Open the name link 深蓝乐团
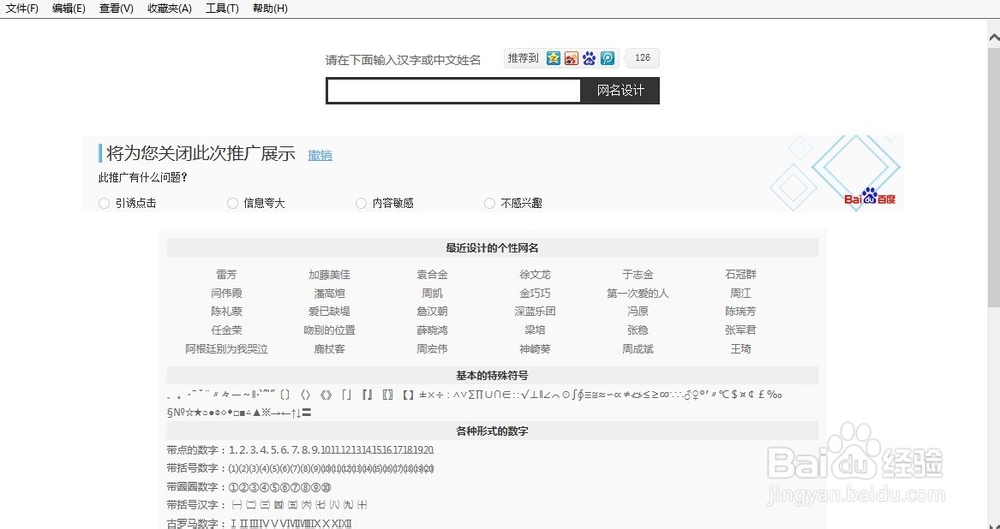The height and width of the screenshot is (529, 1000). (x=535, y=311)
